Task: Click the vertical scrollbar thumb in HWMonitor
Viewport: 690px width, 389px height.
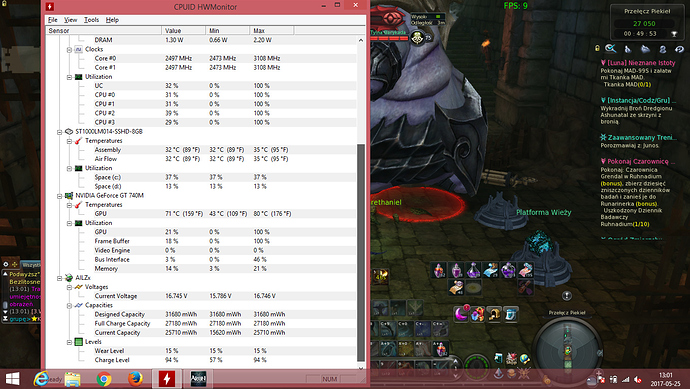Action: pyautogui.click(x=361, y=252)
